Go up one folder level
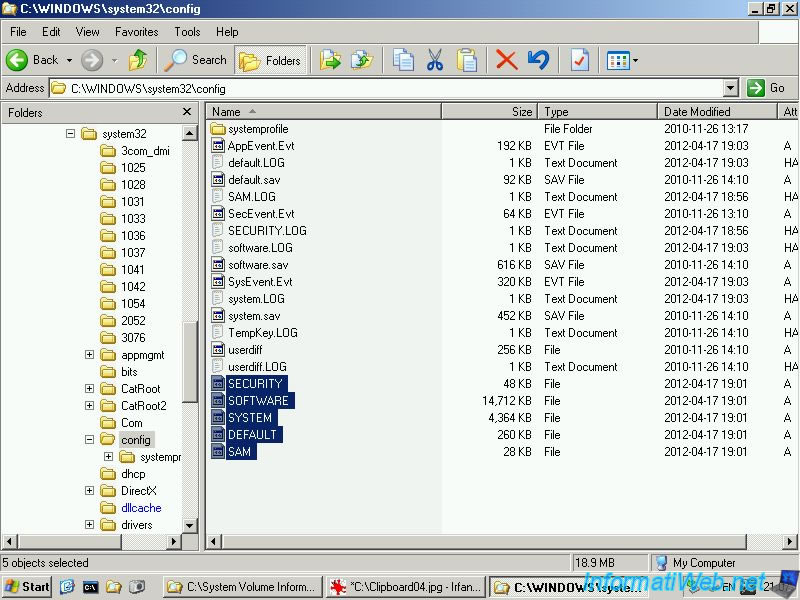The height and width of the screenshot is (600, 800). 137,60
